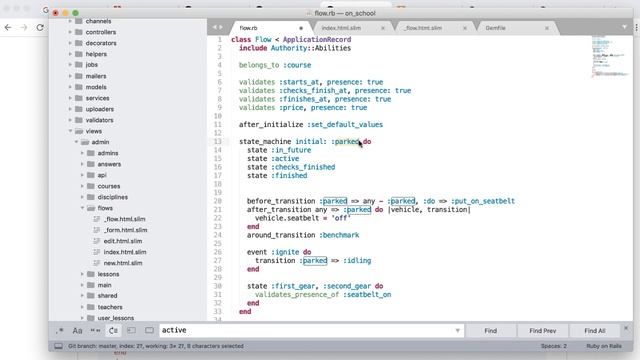
Task: Expand the api folder
Action: [82, 175]
